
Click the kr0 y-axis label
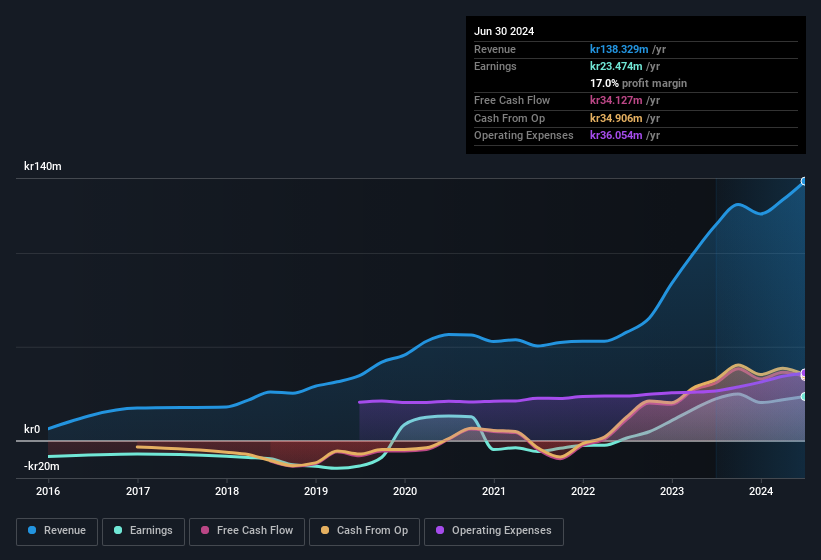tap(32, 429)
